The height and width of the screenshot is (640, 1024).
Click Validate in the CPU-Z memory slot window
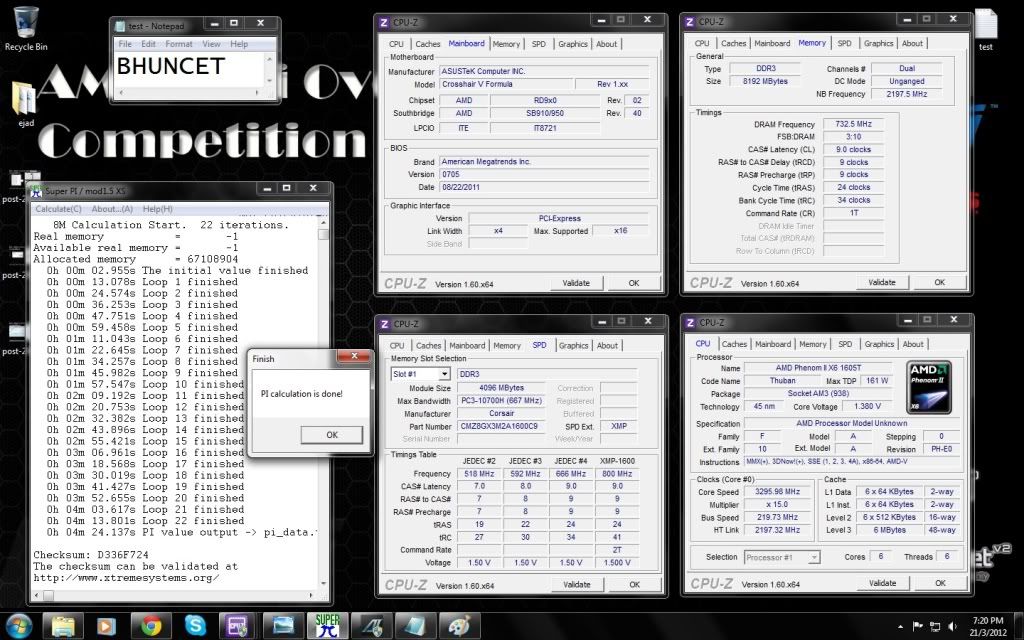coord(577,584)
